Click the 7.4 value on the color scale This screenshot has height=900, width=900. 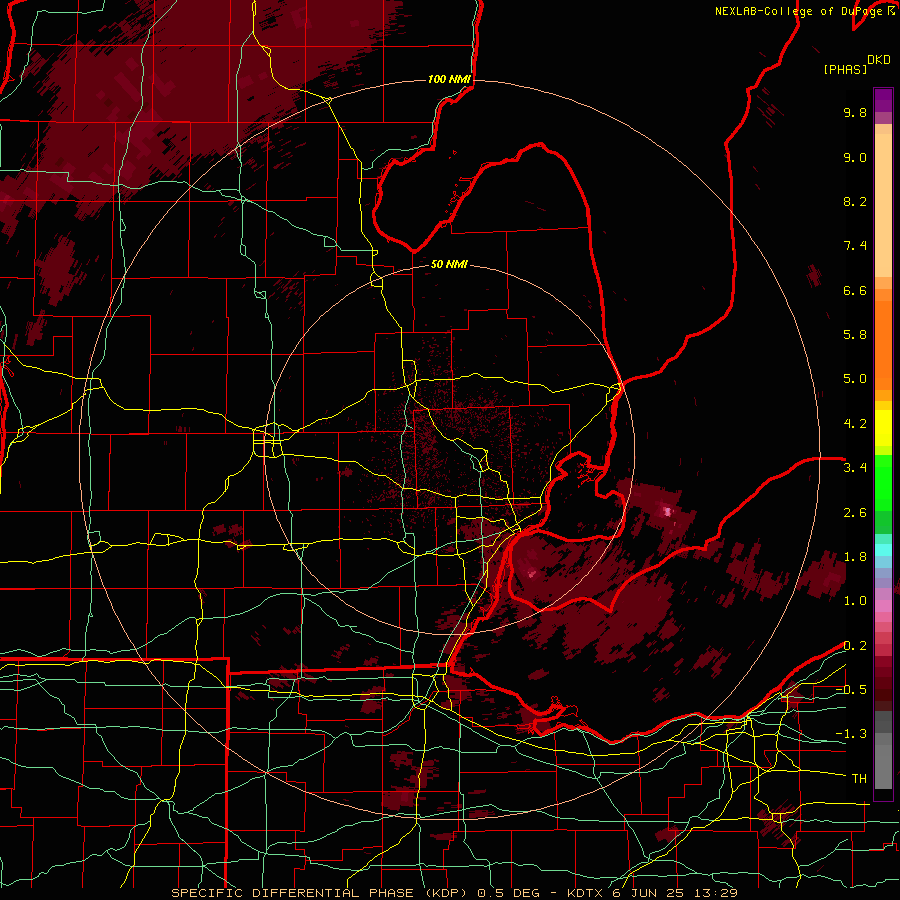[x=855, y=246]
